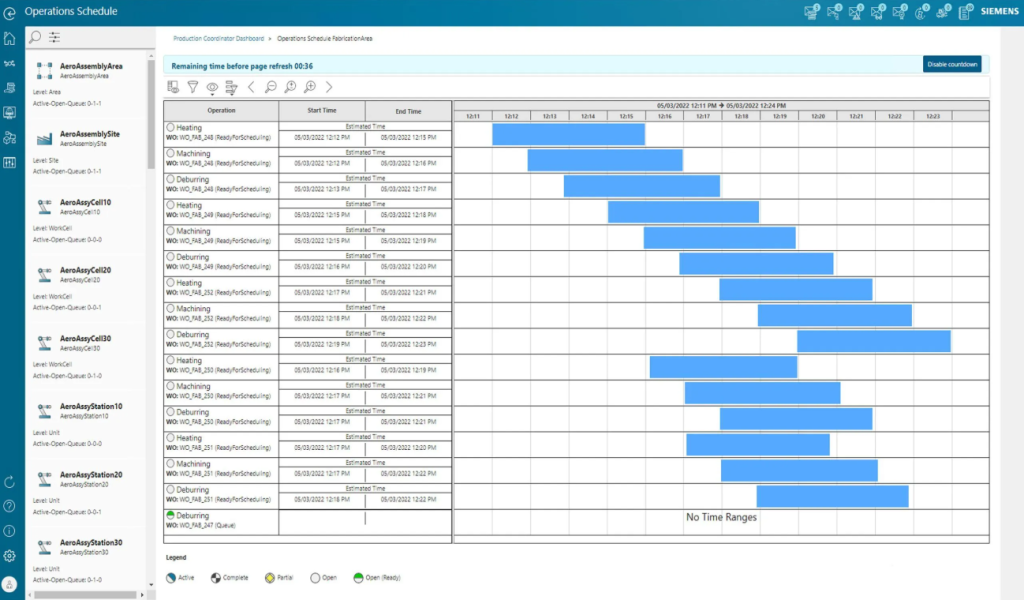Select the Active status marker in the legend
This screenshot has height=600, width=1024.
coord(169,577)
